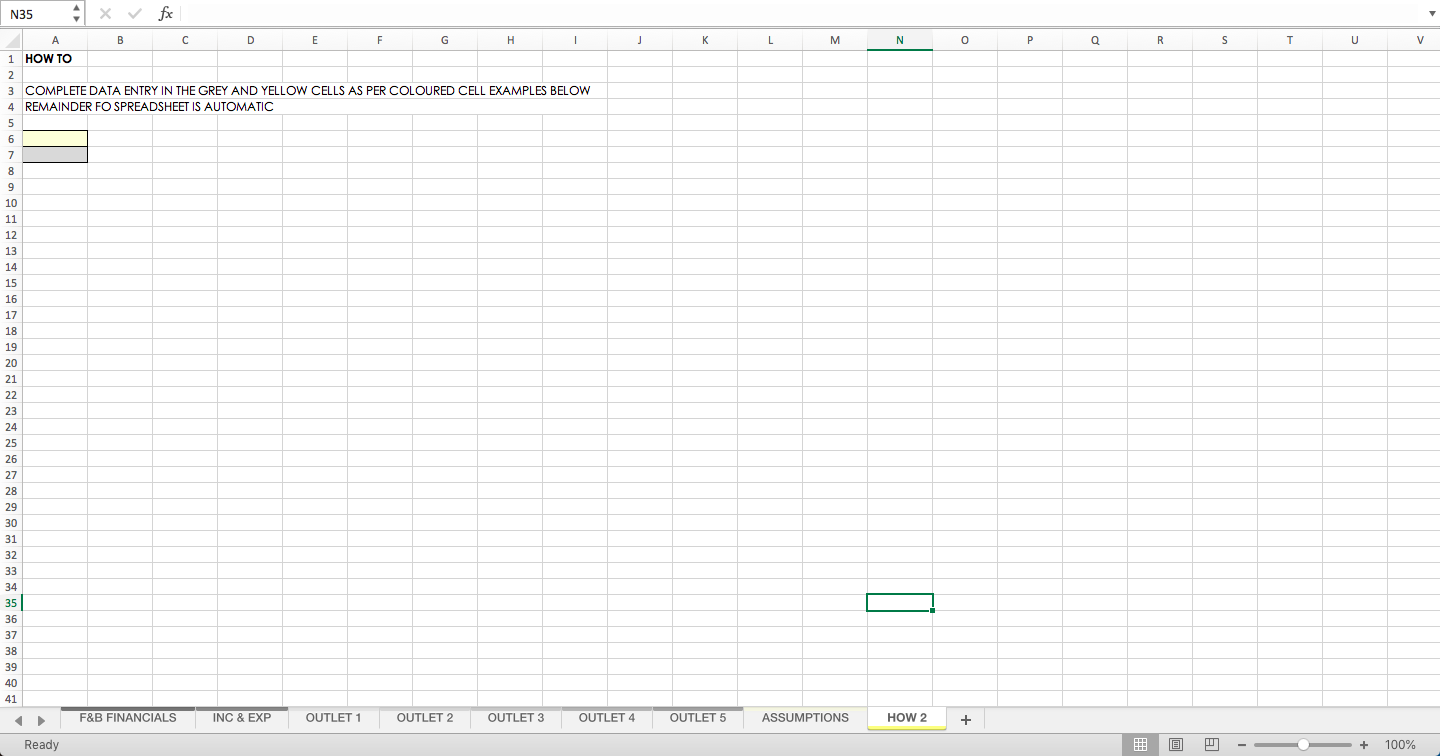Switch to Normal view icon

tap(1140, 745)
